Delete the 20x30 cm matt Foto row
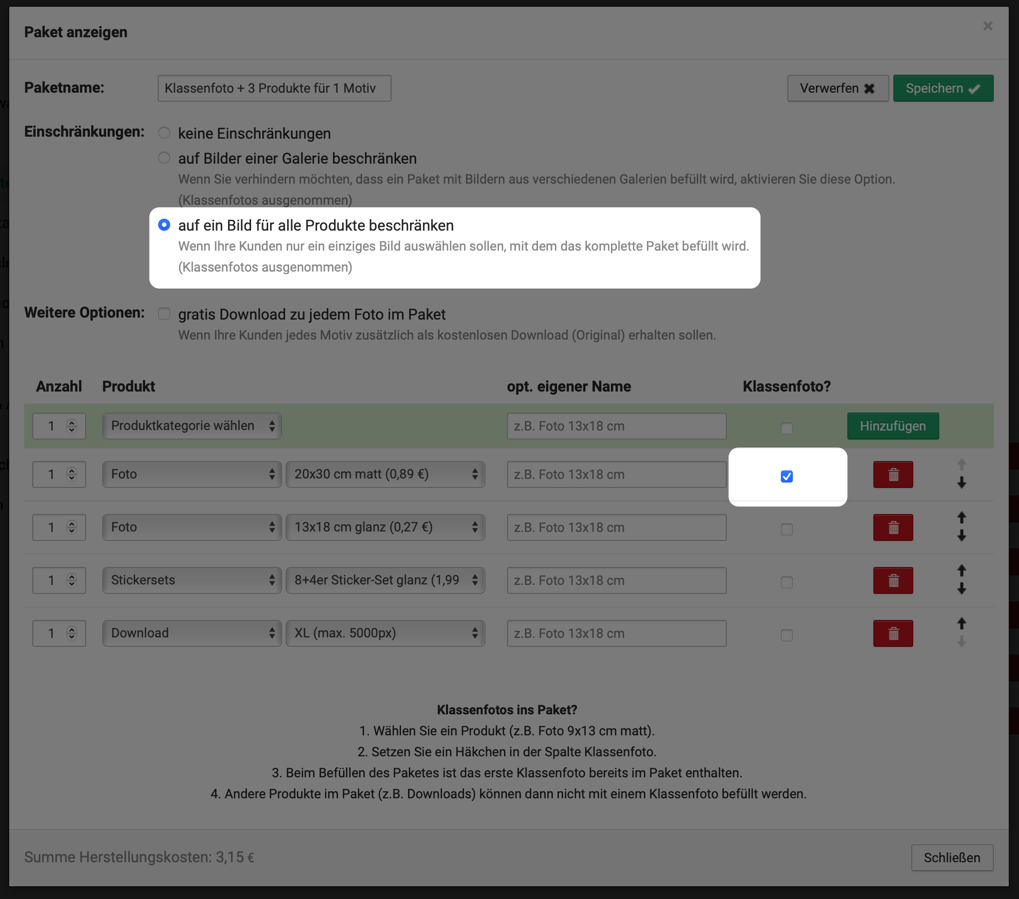Image resolution: width=1019 pixels, height=899 pixels. [x=892, y=475]
